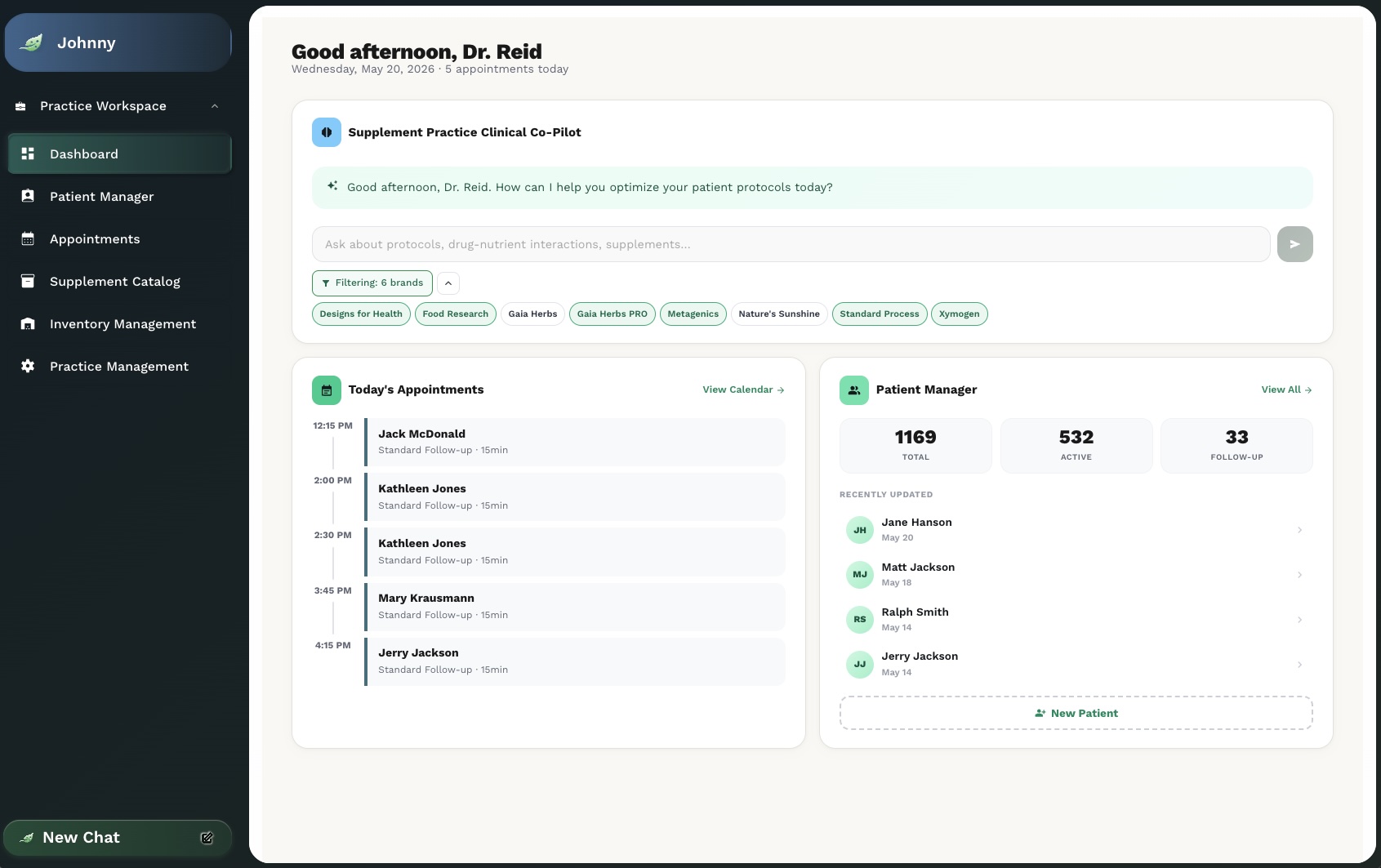Open the Filtering: 6 brands control
This screenshot has width=1381, height=868.
click(x=372, y=283)
